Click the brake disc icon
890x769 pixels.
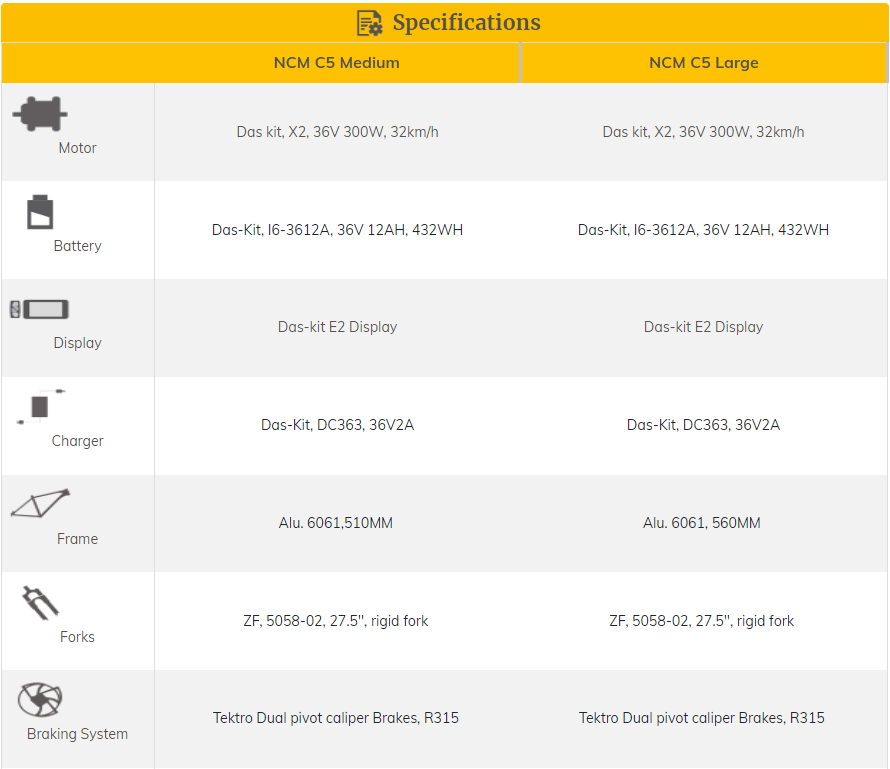[x=40, y=699]
